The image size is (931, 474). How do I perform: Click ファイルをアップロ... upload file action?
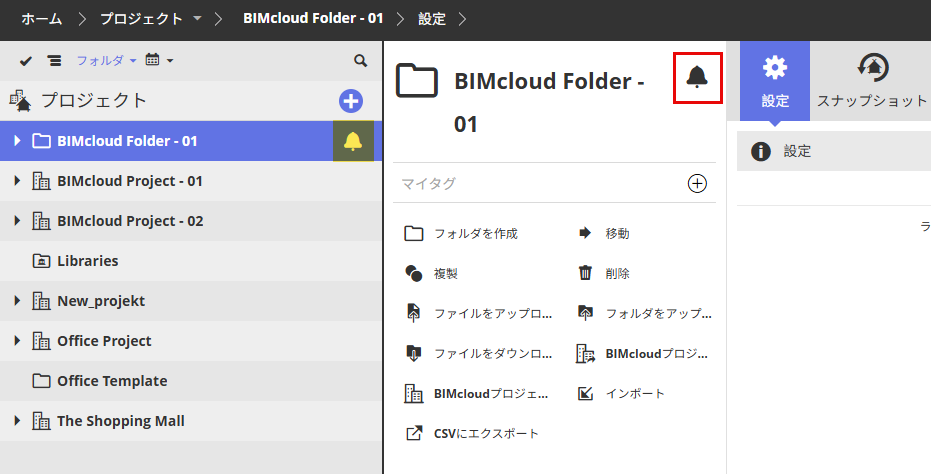tap(479, 313)
